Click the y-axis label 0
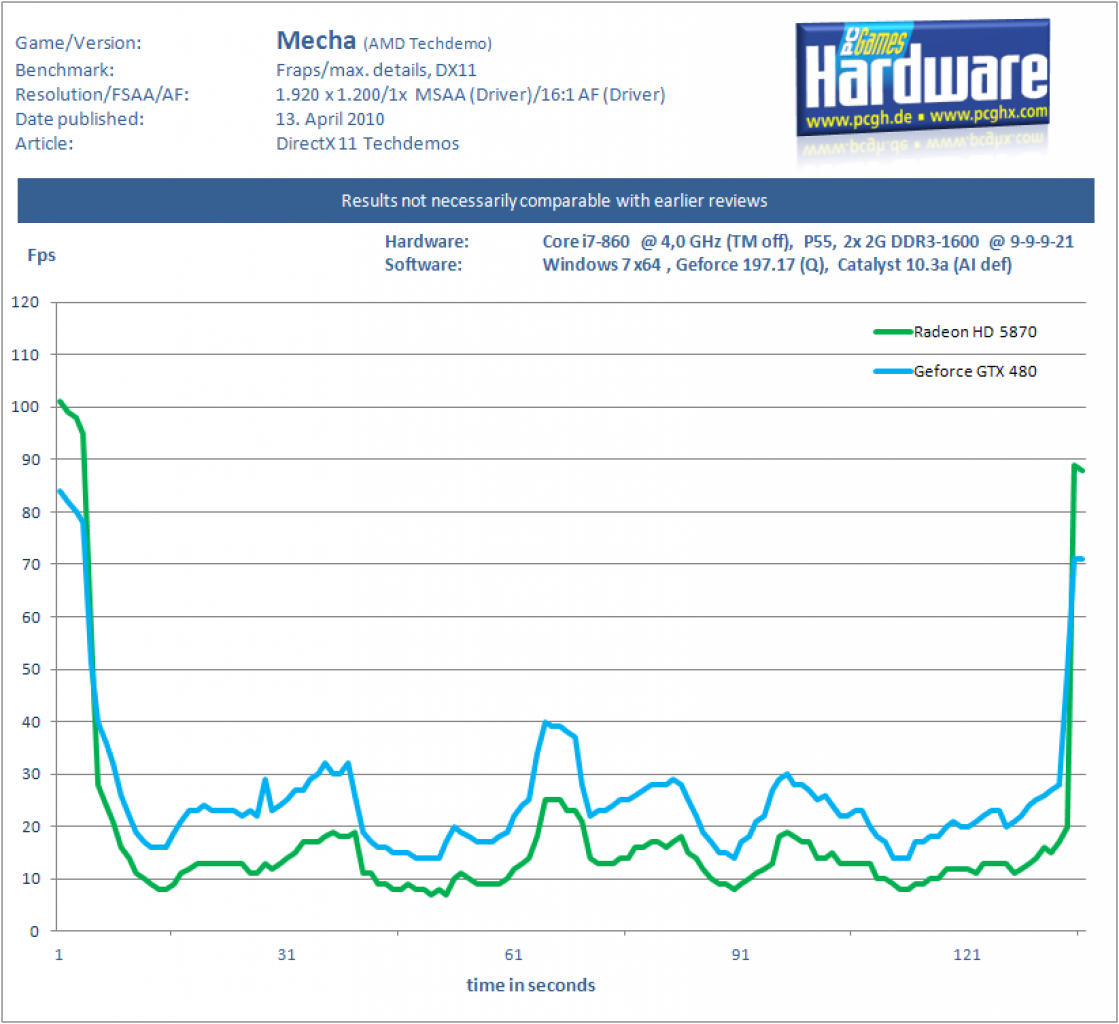 coord(34,931)
